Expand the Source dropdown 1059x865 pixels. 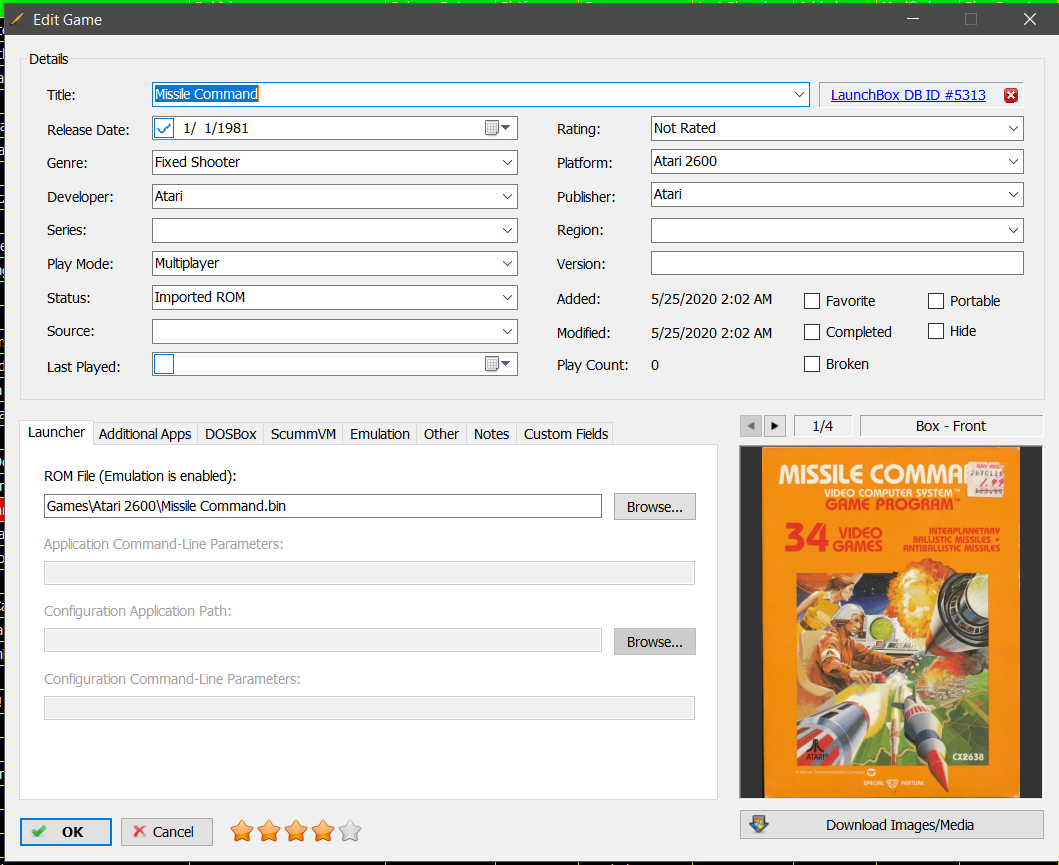(x=507, y=332)
